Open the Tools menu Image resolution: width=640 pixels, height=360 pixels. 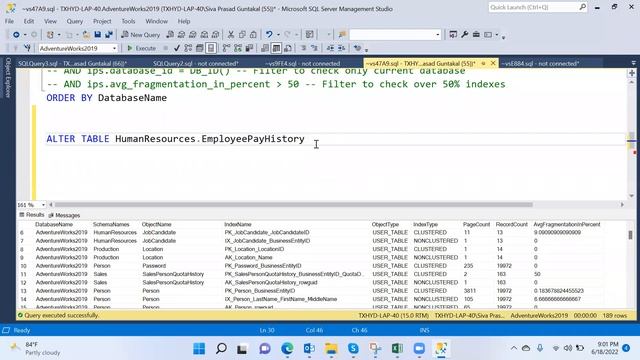pos(128,21)
